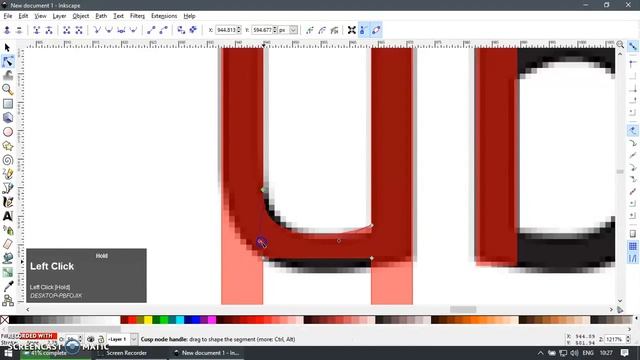Open the File menu
The width and height of the screenshot is (640, 360).
pos(8,16)
